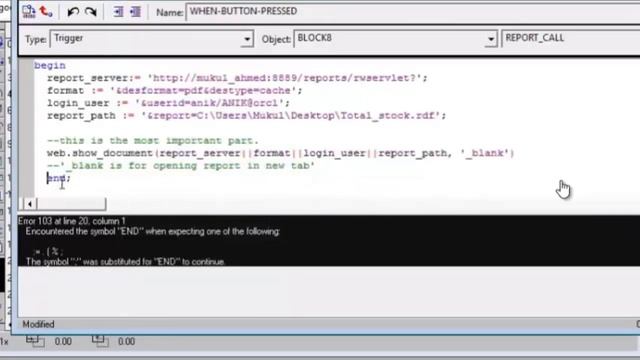Click the '_blank' string argument
The width and height of the screenshot is (640, 360).
pyautogui.click(x=484, y=153)
